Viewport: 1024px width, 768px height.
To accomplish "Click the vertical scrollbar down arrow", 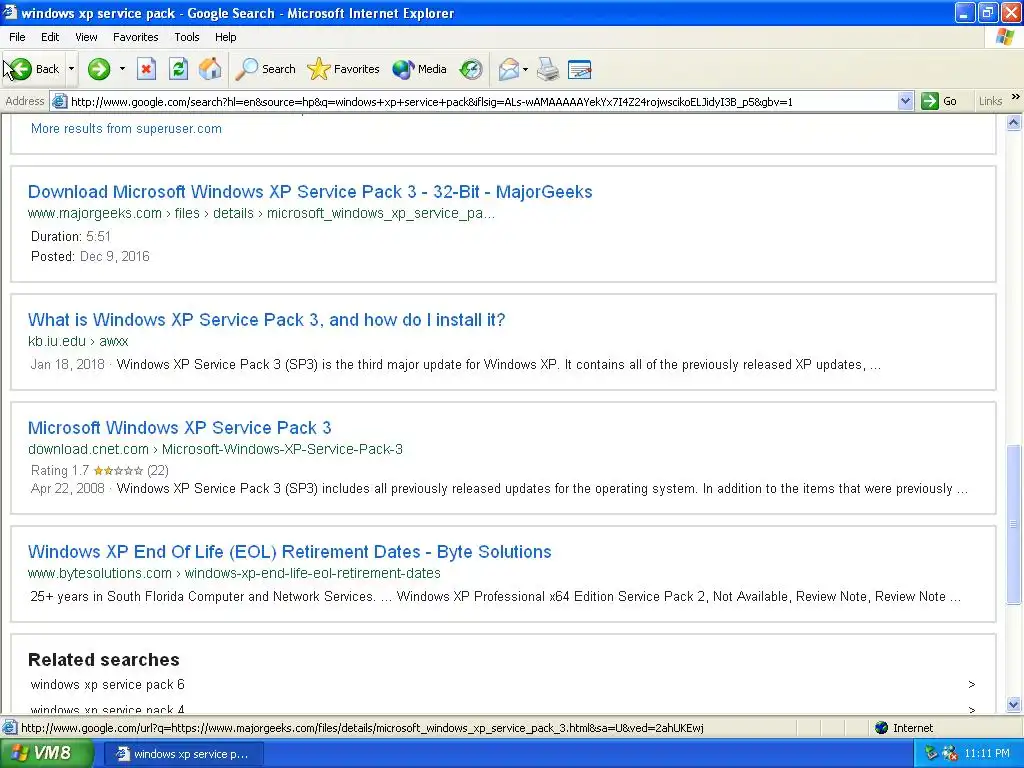I will (x=1014, y=704).
